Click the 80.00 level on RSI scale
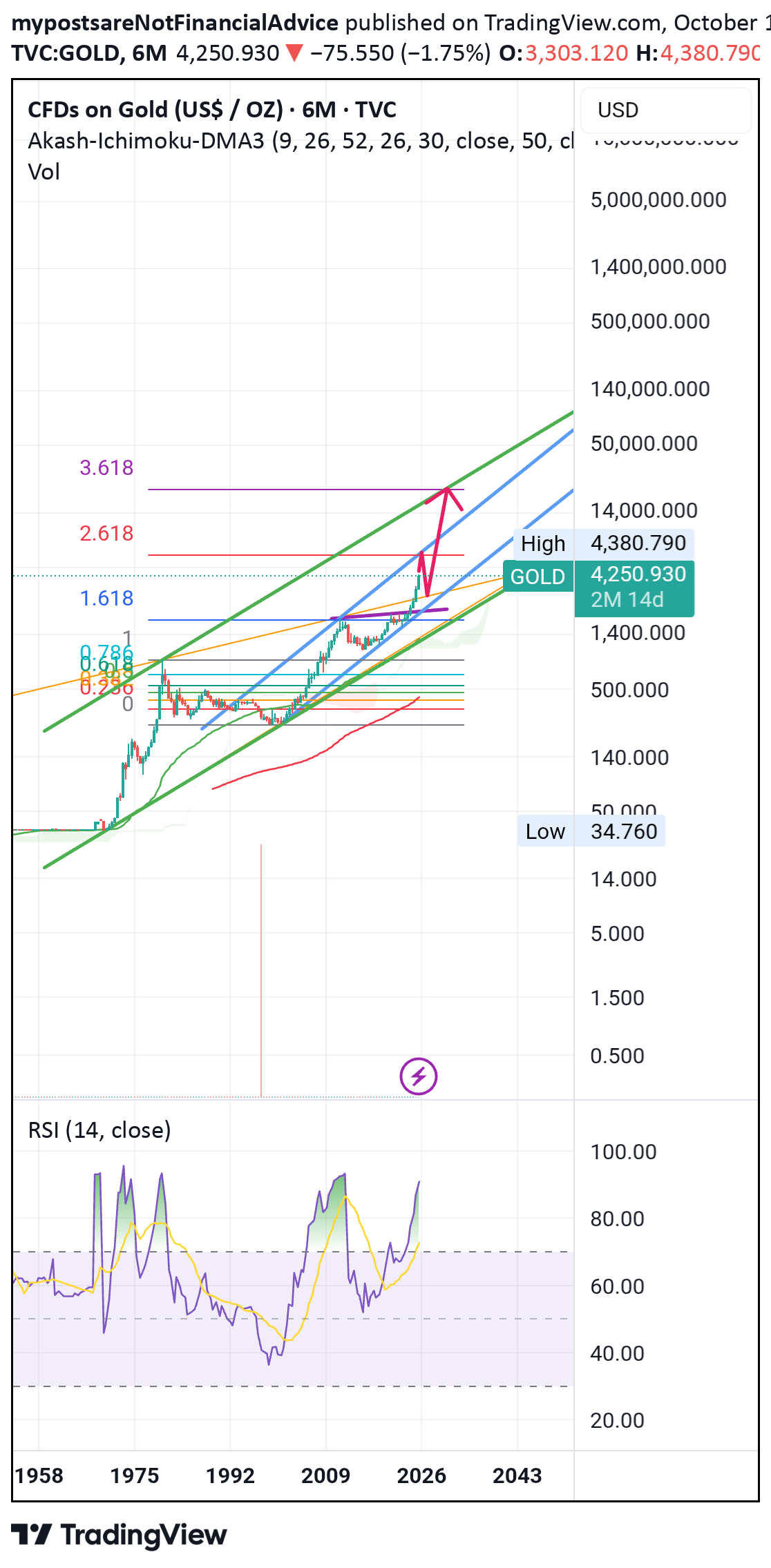771x1568 pixels. pyautogui.click(x=616, y=1219)
